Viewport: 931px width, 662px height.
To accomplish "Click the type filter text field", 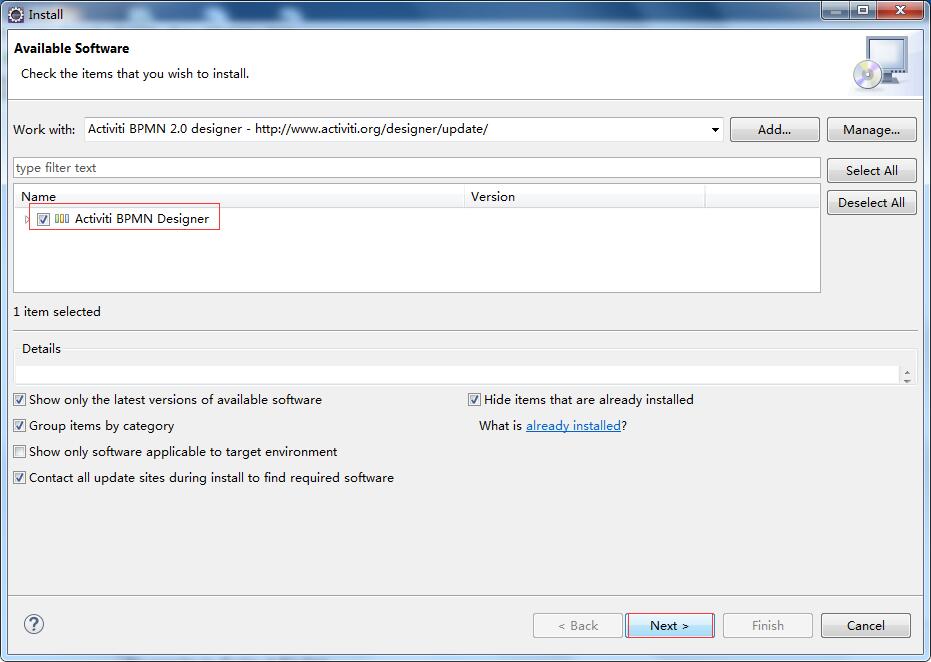I will click(x=417, y=168).
